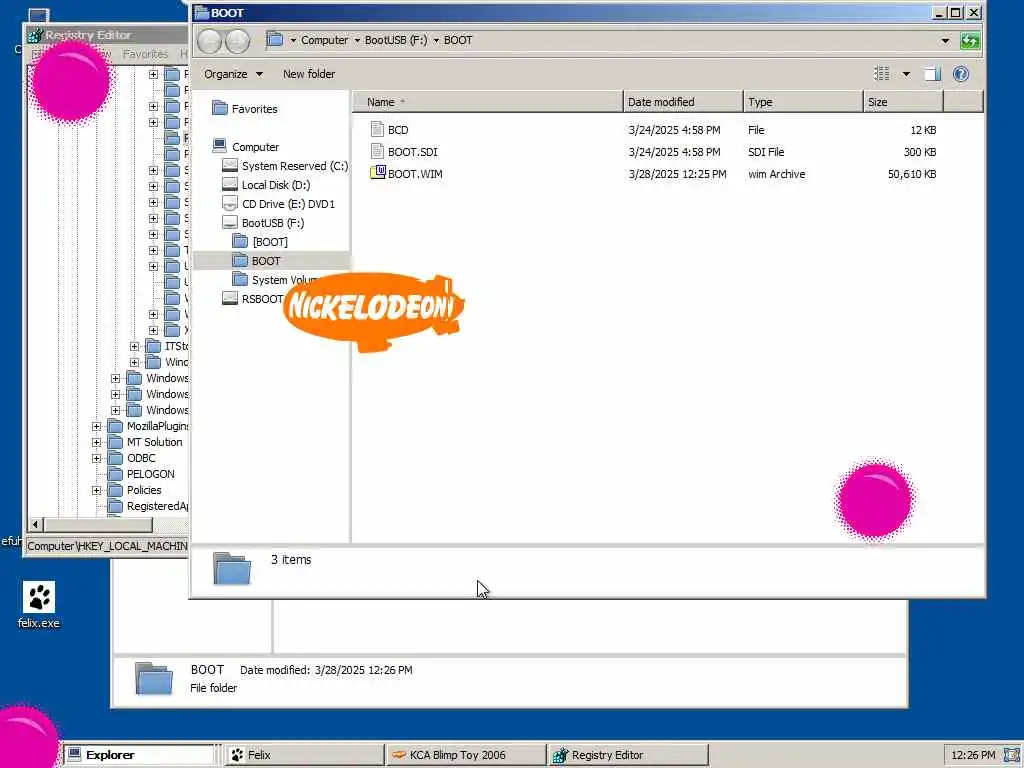Image resolution: width=1024 pixels, height=768 pixels.
Task: Click the Favorites menu in Registry Editor
Action: 145,54
